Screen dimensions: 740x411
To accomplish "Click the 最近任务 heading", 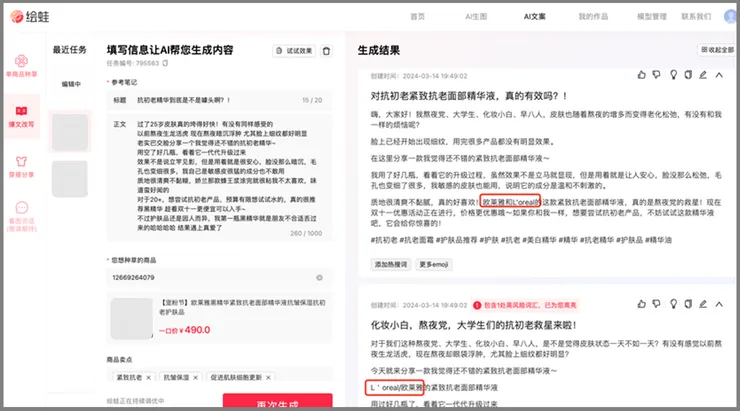I will 69,50.
